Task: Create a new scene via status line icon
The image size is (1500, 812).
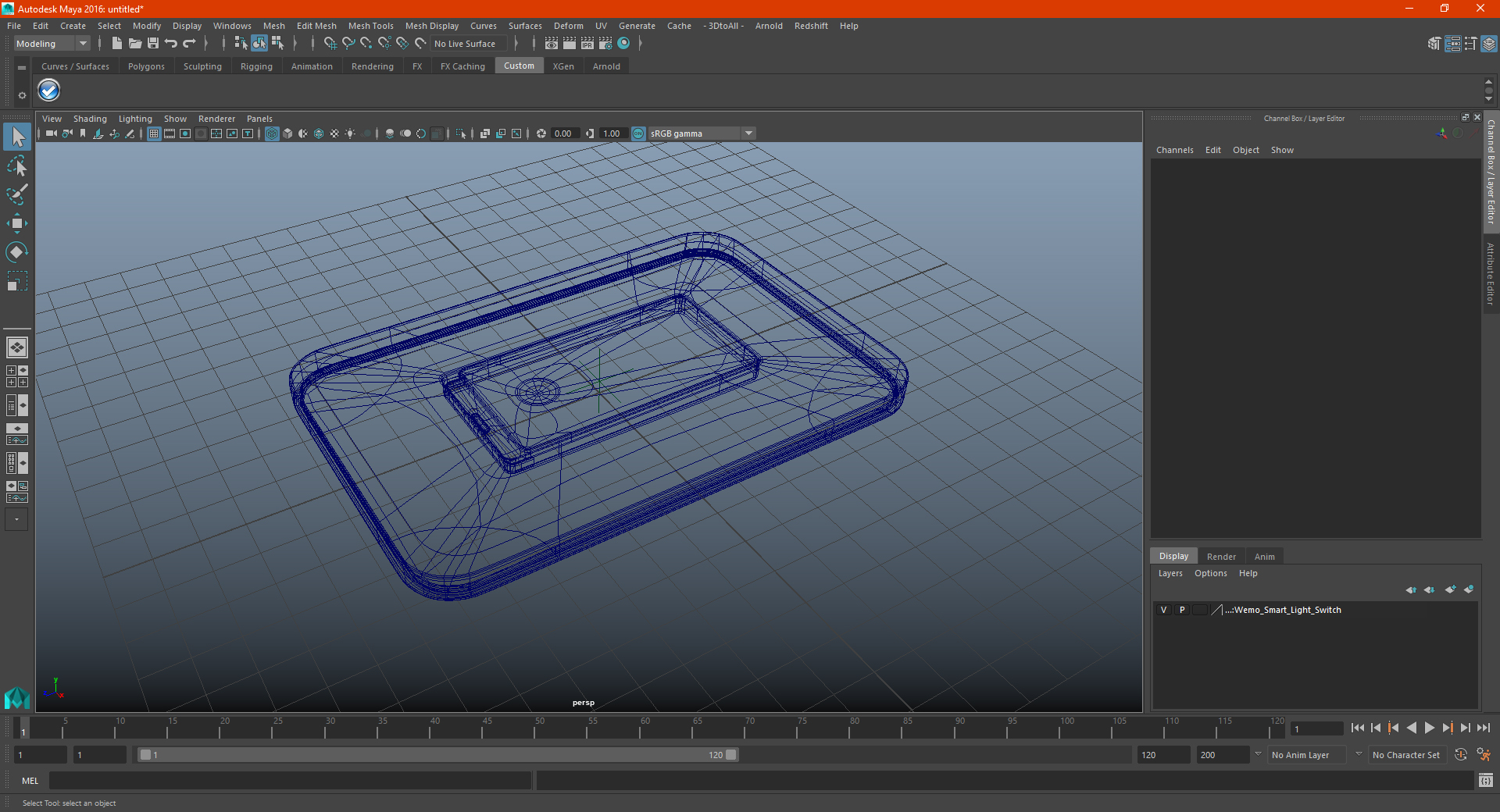Action: click(116, 44)
